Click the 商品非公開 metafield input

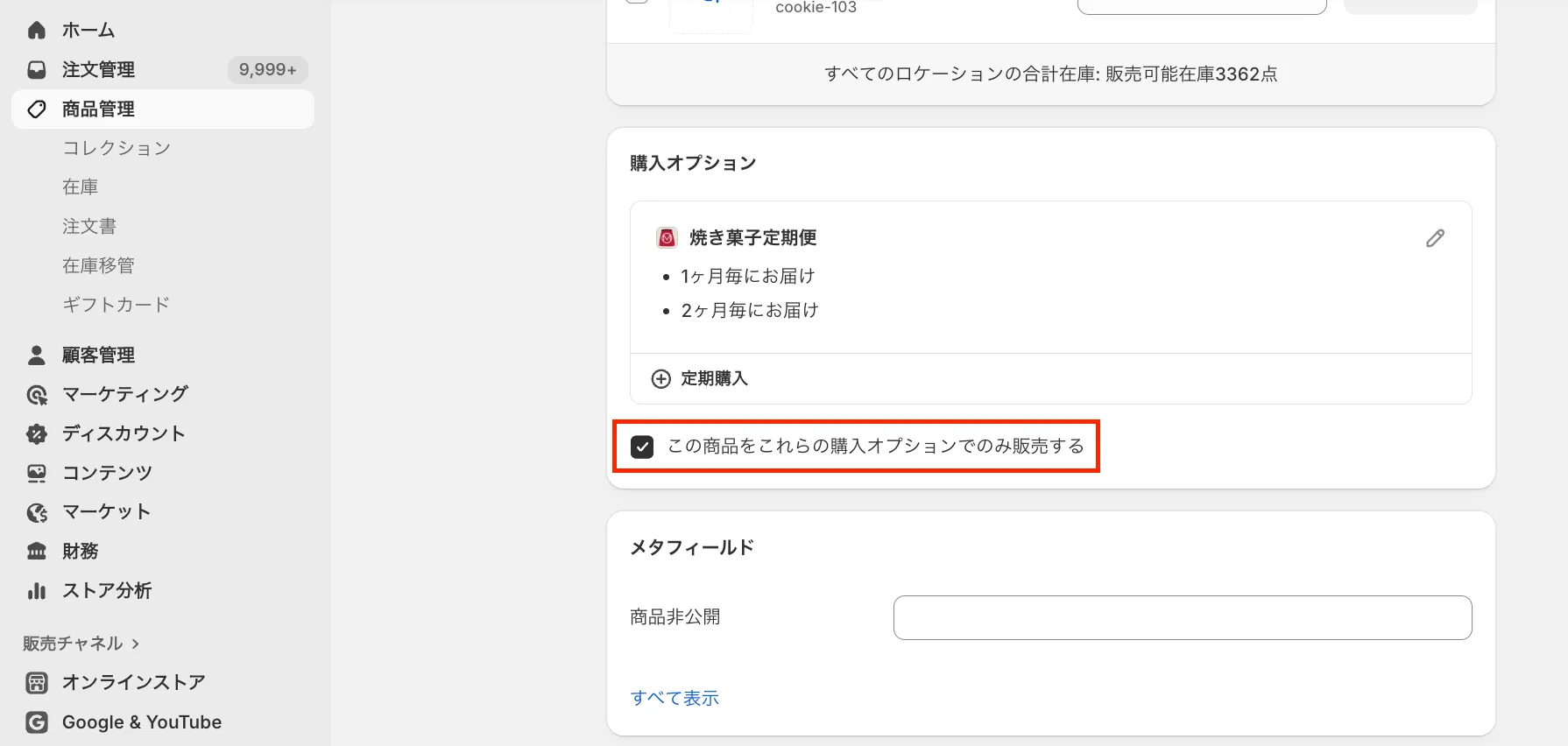coord(1182,618)
